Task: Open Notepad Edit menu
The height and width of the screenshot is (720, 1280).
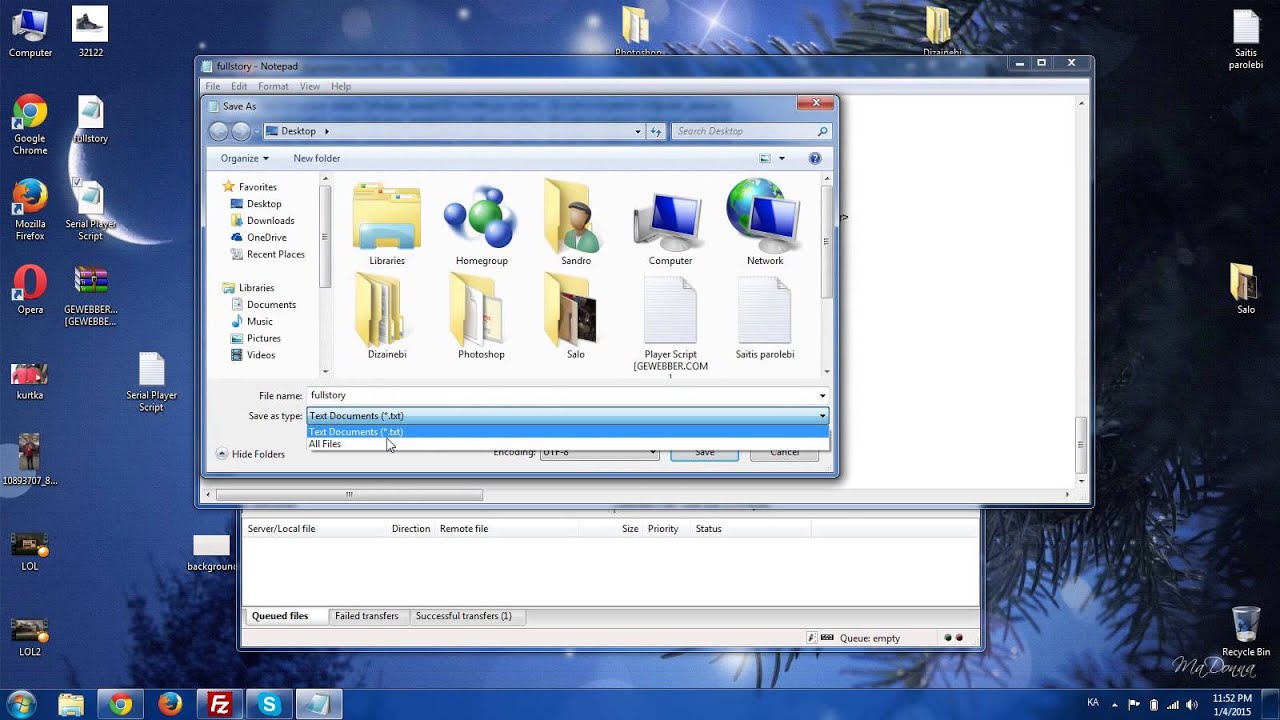Action: pyautogui.click(x=239, y=87)
